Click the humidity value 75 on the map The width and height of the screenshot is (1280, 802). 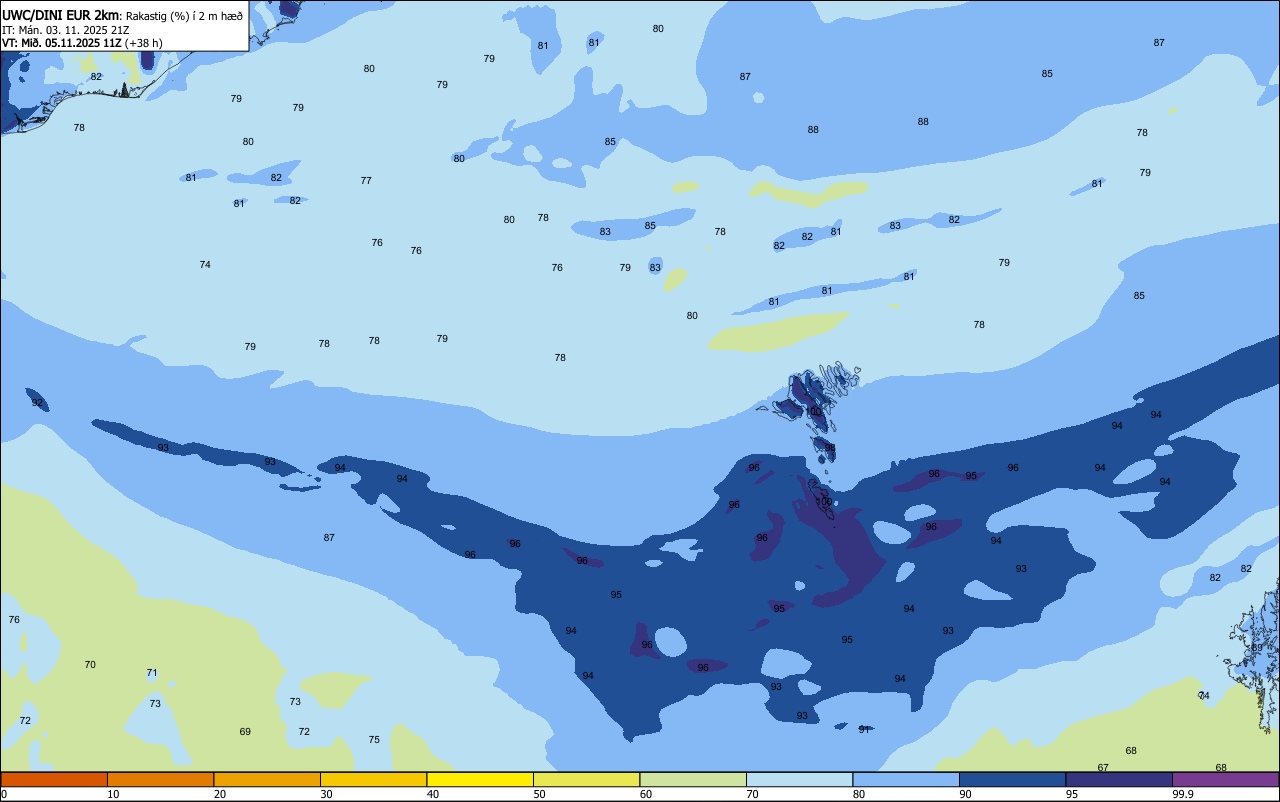point(374,740)
